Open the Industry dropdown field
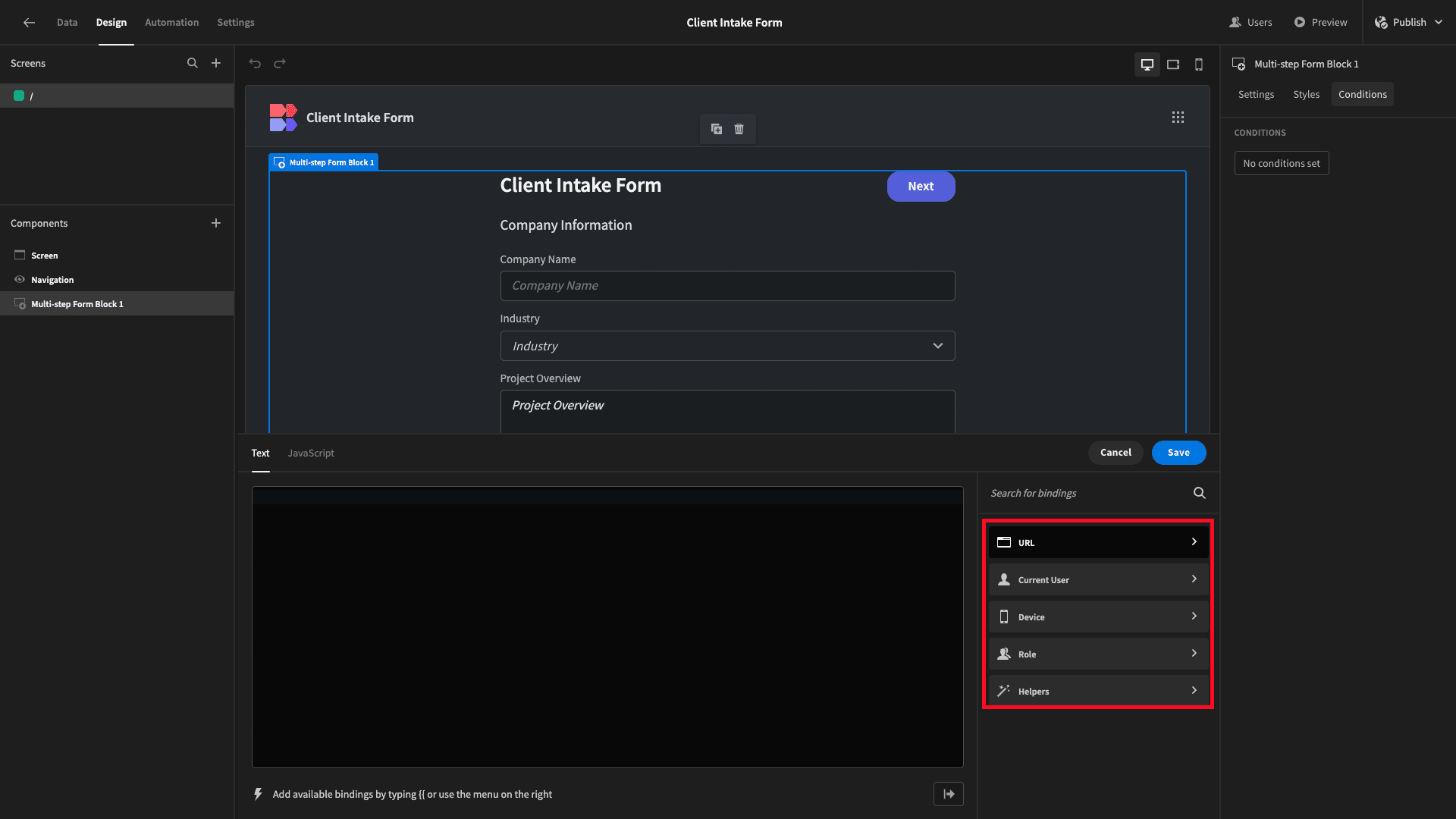Viewport: 1456px width, 819px height. 727,346
